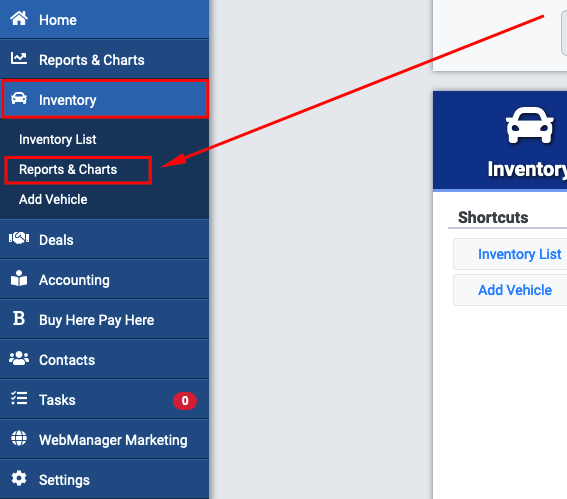This screenshot has height=499, width=567.
Task: Open Inventory List submenu item
Action: click(x=57, y=140)
